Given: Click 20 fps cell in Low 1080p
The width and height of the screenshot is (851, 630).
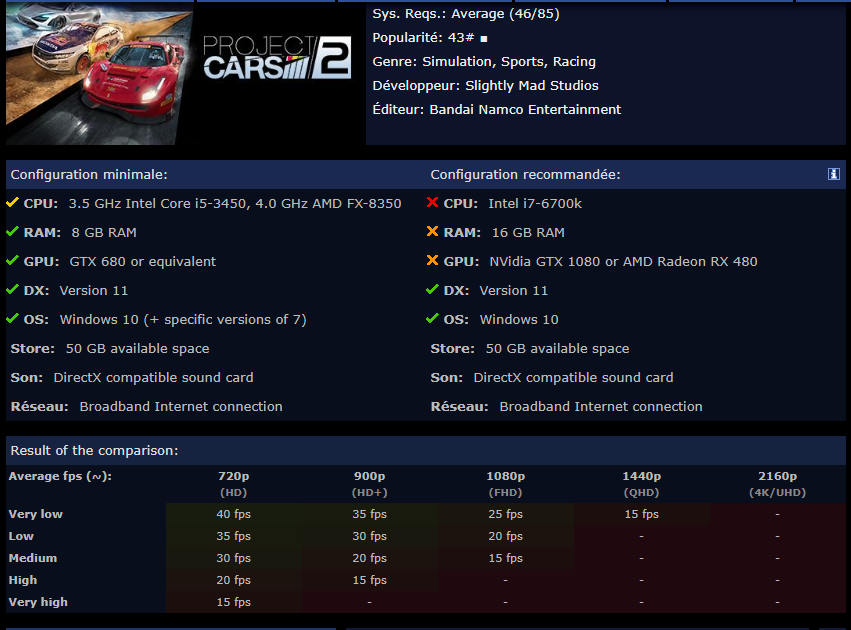Looking at the screenshot, I should pyautogui.click(x=505, y=536).
